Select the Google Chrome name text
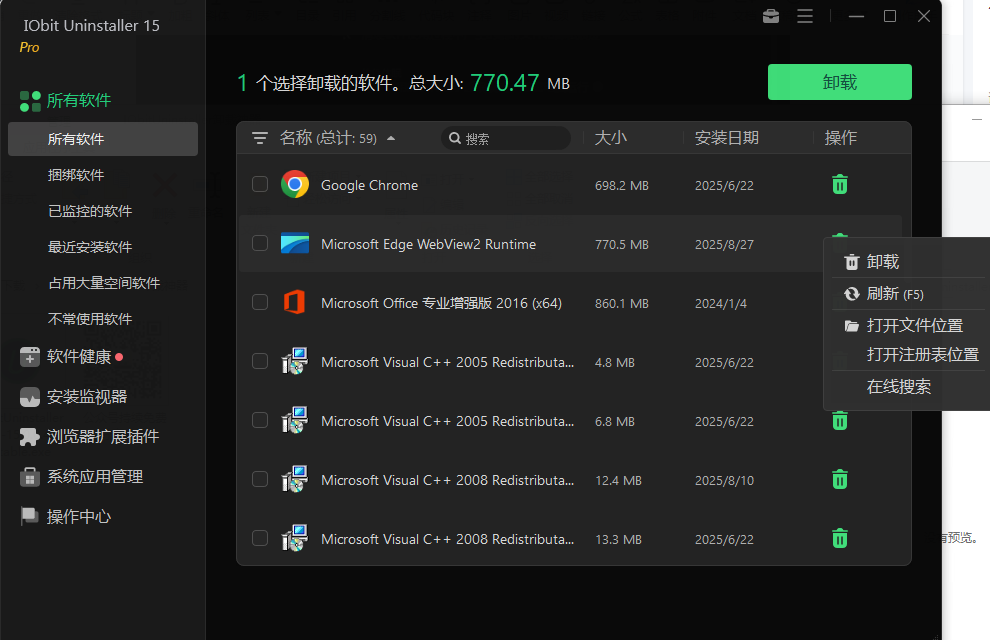 (369, 185)
